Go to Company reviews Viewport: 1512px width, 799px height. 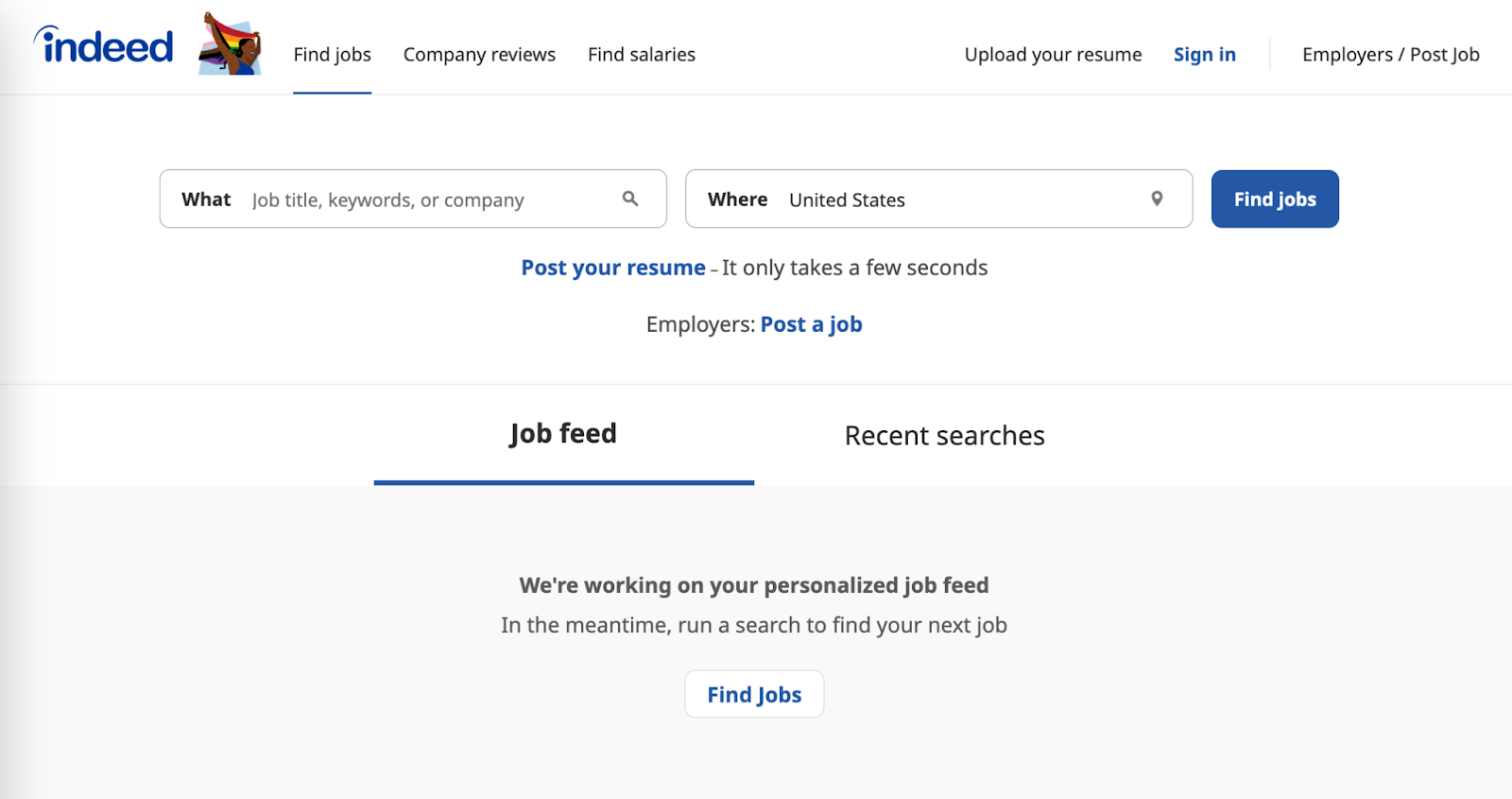point(479,55)
